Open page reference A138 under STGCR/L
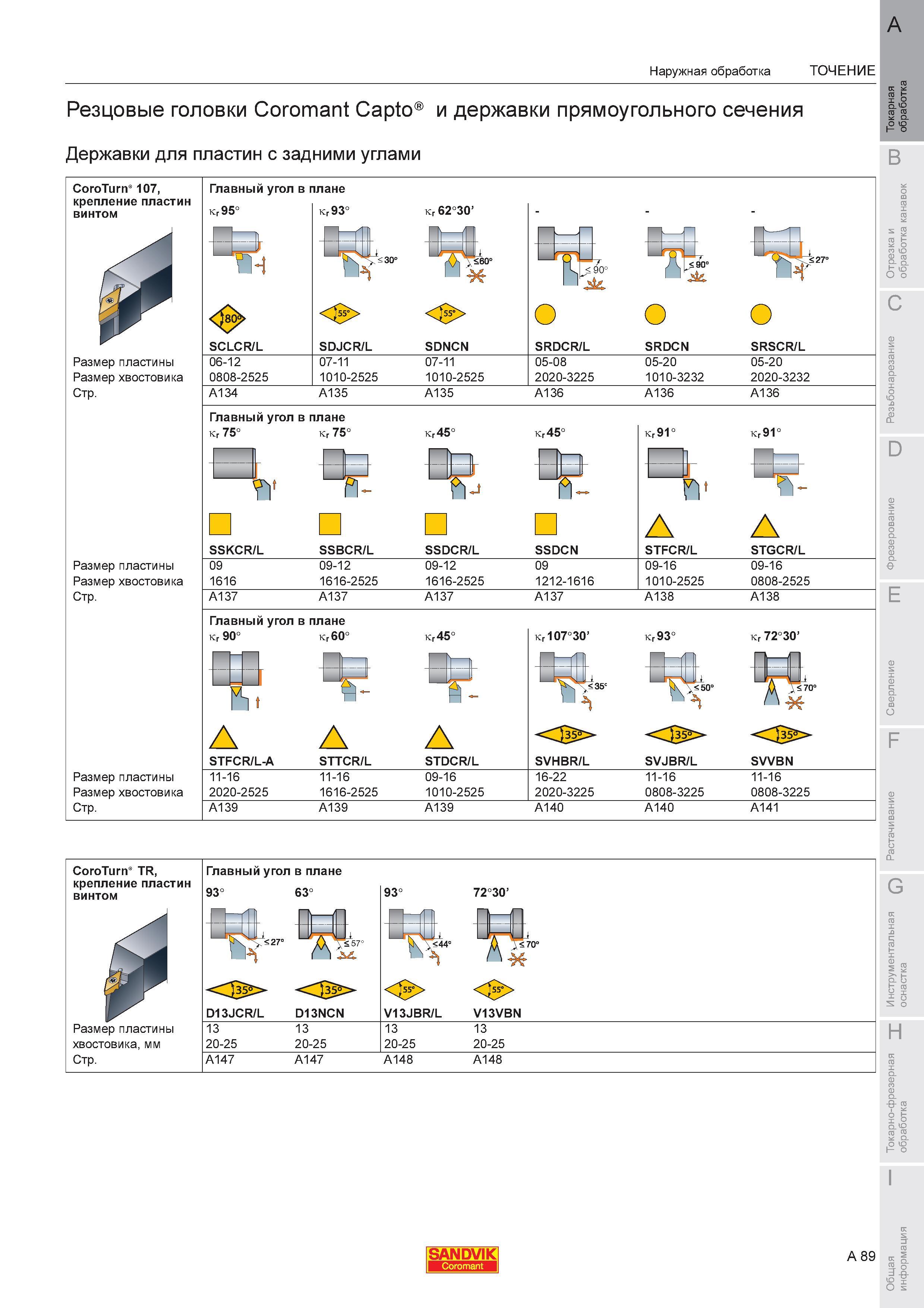The width and height of the screenshot is (924, 1308). [764, 597]
